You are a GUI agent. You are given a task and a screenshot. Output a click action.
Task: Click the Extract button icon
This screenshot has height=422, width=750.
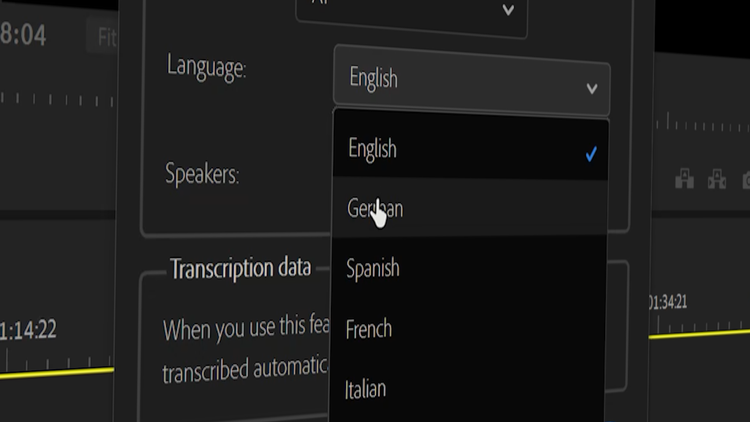[x=717, y=179]
